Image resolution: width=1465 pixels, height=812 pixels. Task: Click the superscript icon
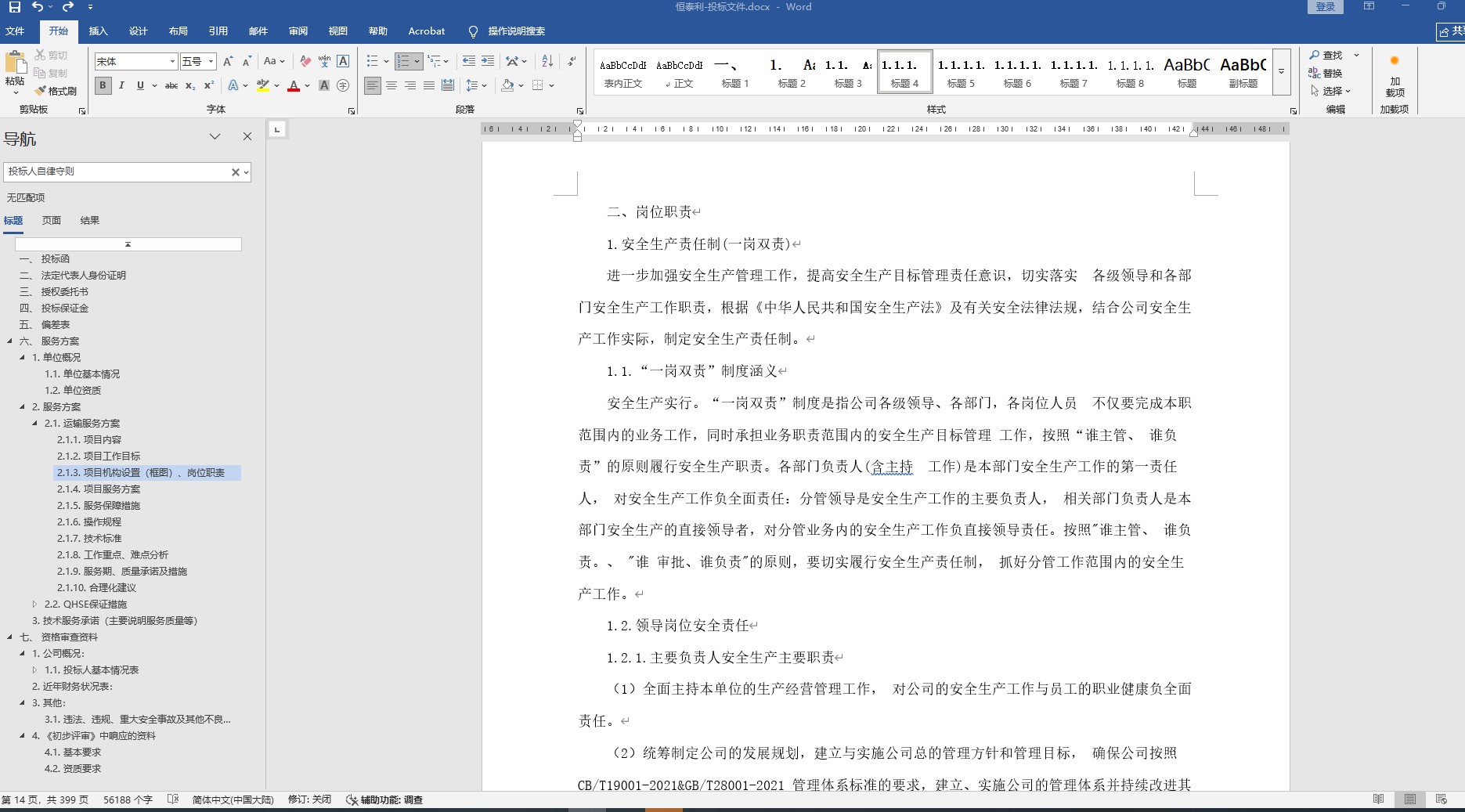click(209, 85)
